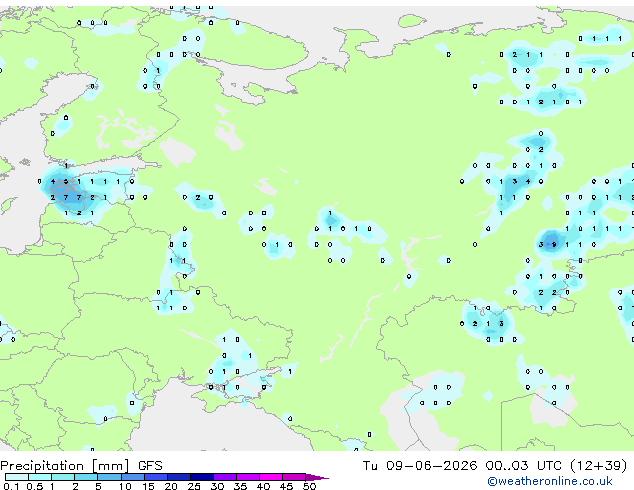Select the Precipitation [mm] GFS title

coord(81,466)
